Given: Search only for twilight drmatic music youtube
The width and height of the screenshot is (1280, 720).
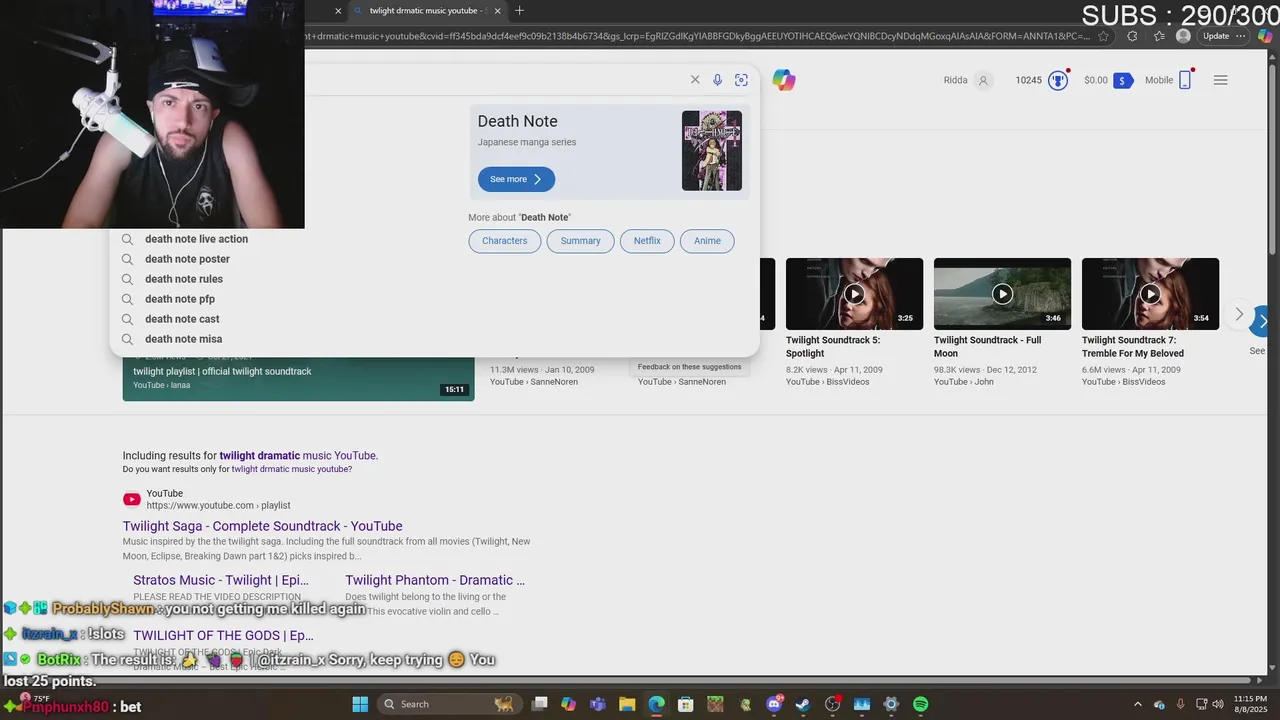Looking at the screenshot, I should click(291, 469).
